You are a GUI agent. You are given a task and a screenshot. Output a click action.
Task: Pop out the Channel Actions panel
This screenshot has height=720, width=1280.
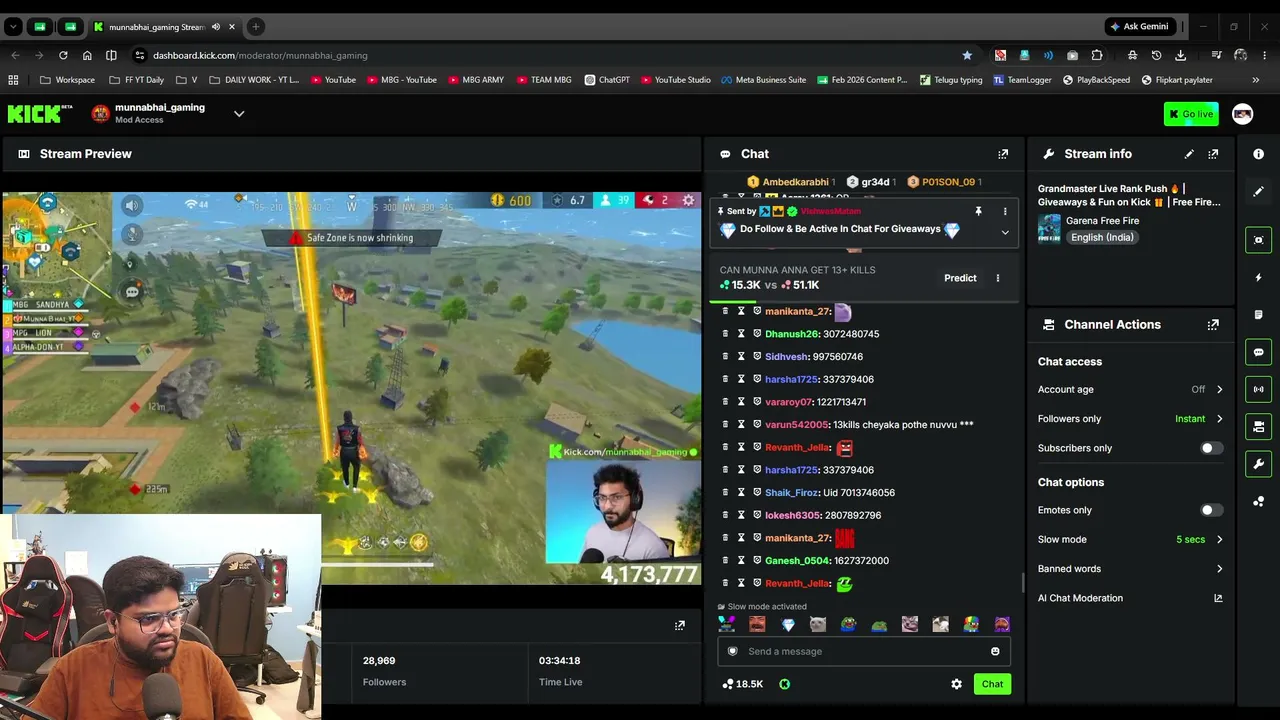tap(1213, 325)
